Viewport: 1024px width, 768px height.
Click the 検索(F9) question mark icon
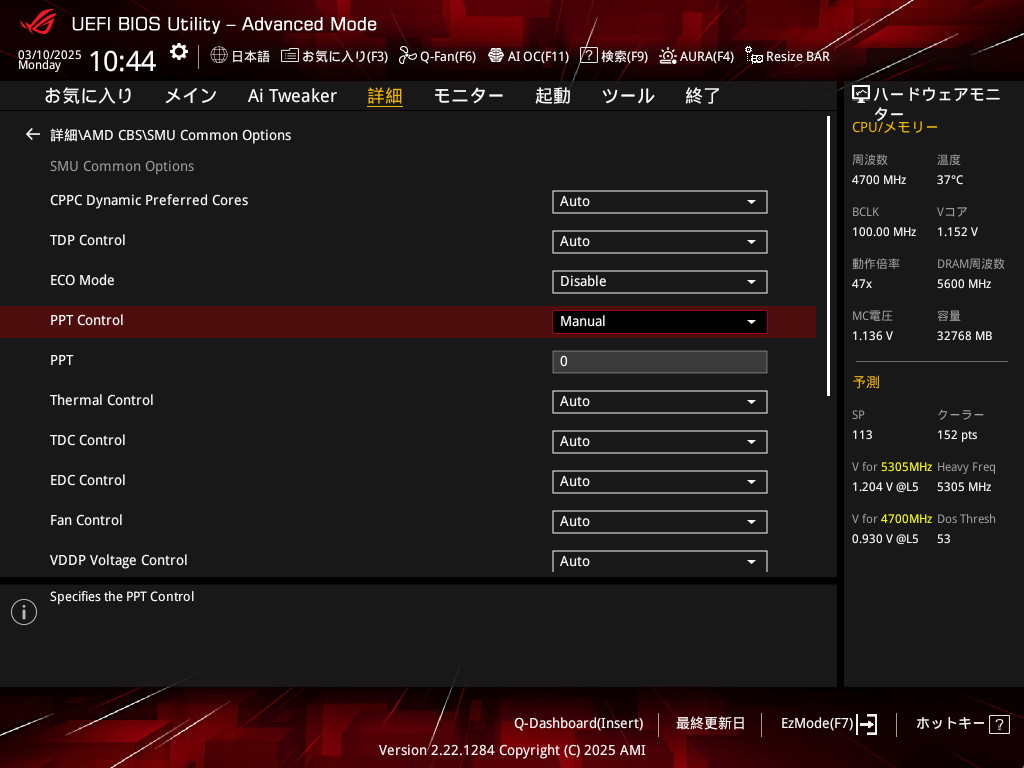(588, 55)
